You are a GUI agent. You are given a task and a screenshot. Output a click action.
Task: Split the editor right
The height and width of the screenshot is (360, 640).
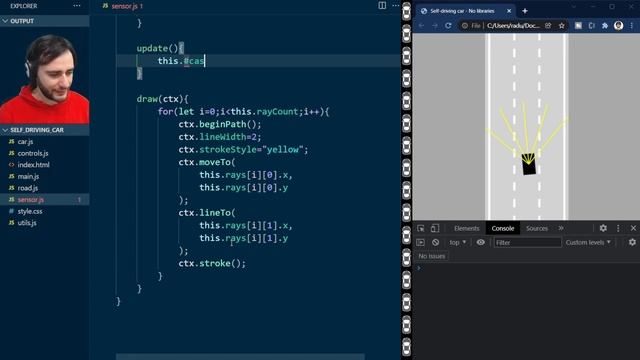(x=382, y=5)
